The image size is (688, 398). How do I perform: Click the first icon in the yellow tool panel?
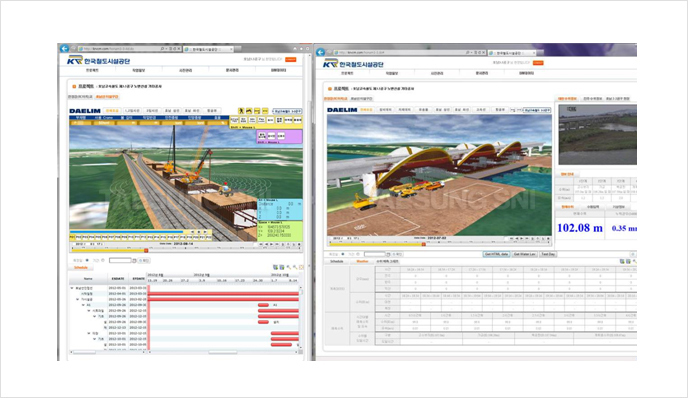pyautogui.click(x=234, y=120)
